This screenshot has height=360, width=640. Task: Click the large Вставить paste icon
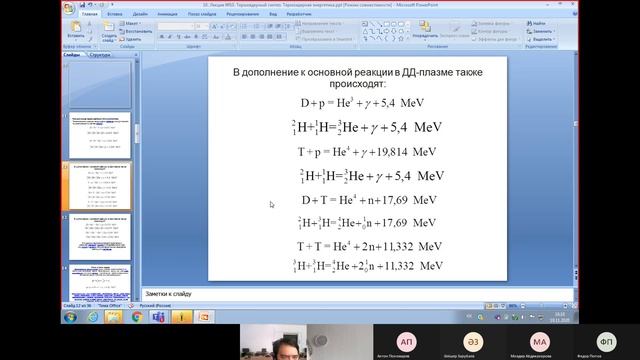[76, 27]
